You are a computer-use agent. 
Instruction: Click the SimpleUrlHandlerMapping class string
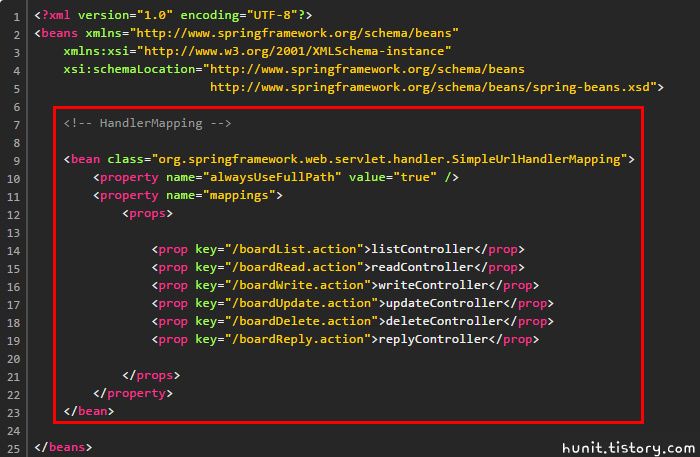389,159
